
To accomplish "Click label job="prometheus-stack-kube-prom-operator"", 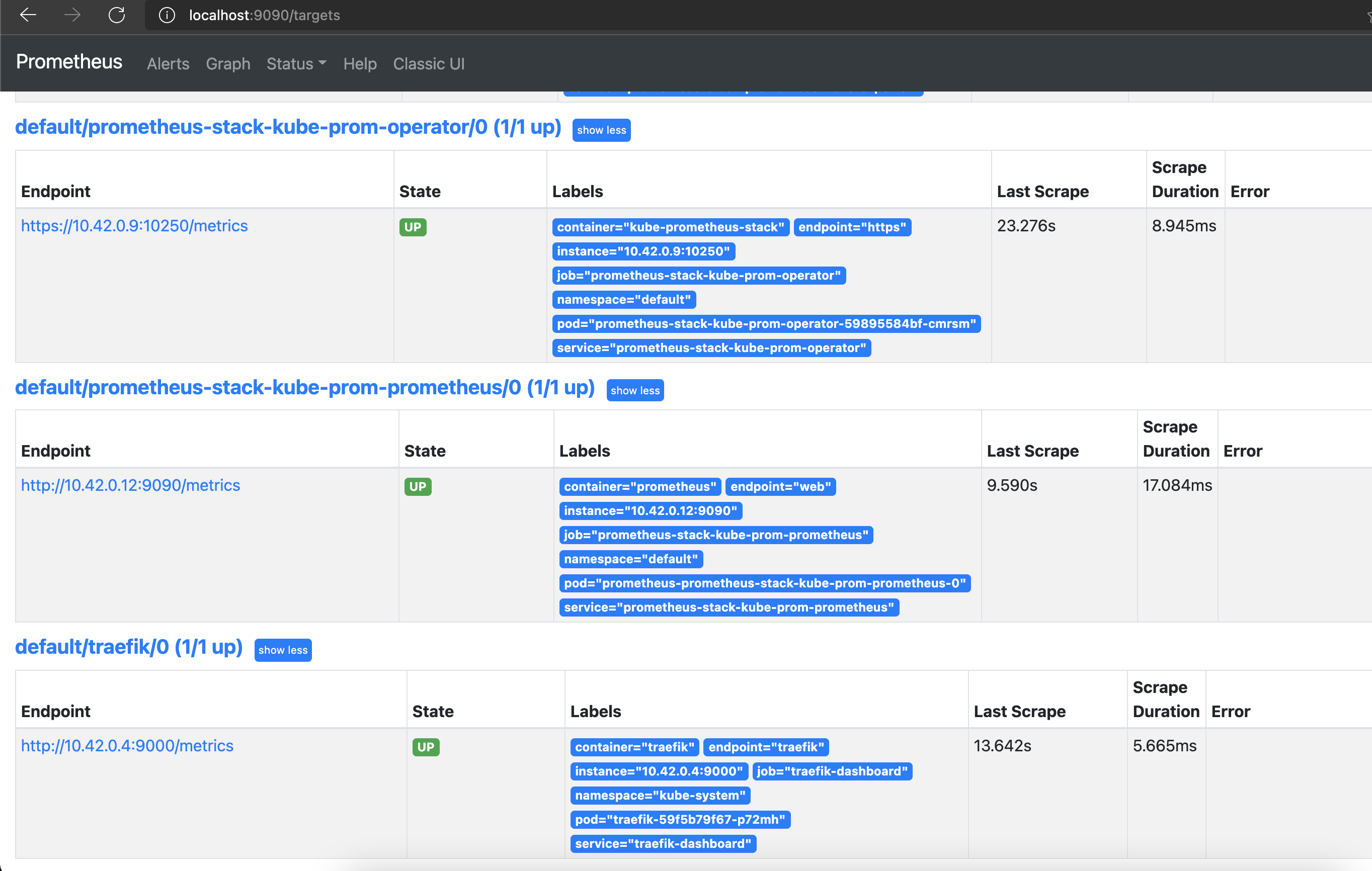I will coord(698,275).
